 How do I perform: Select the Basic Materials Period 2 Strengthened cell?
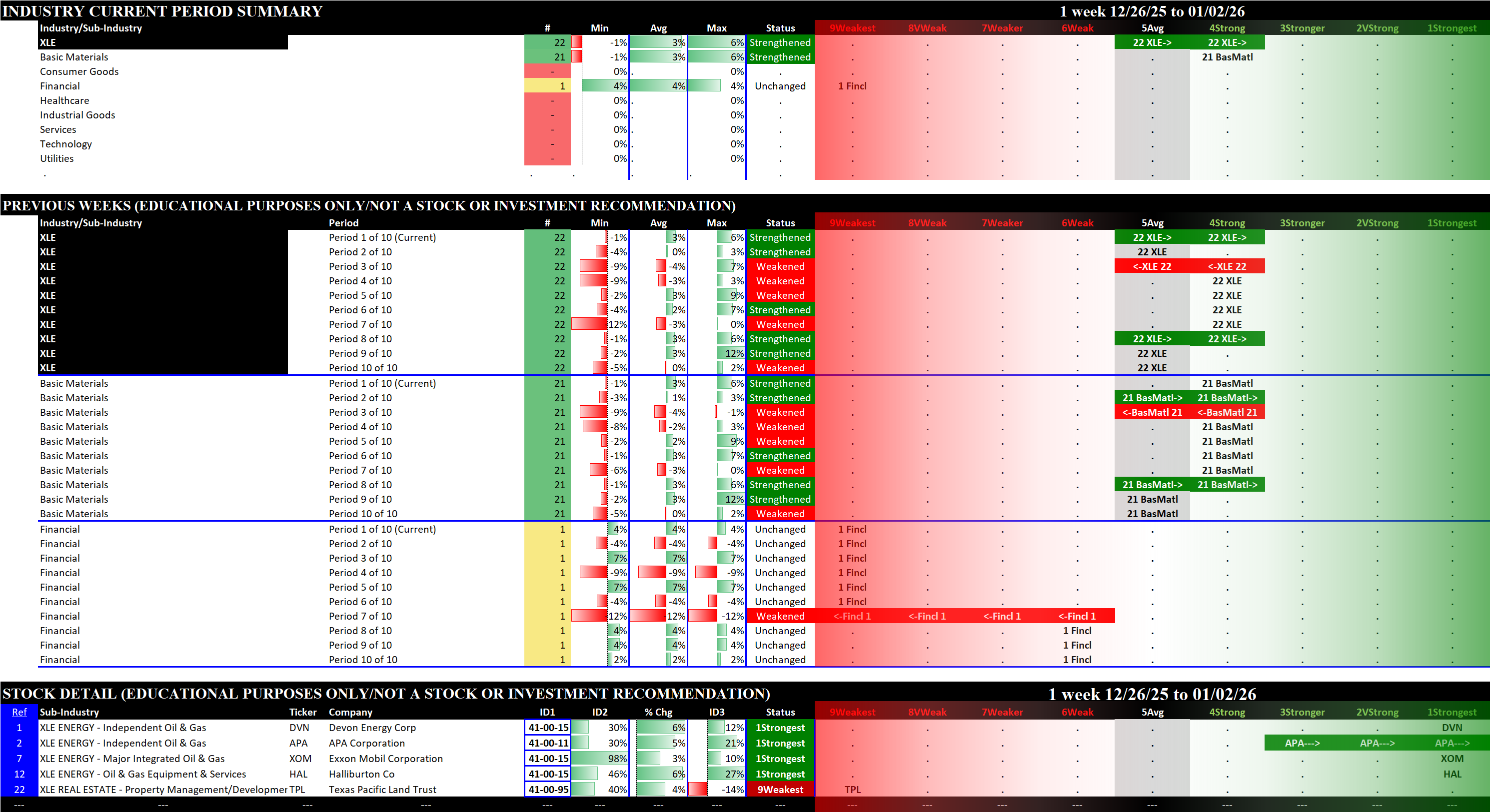pyautogui.click(x=780, y=398)
